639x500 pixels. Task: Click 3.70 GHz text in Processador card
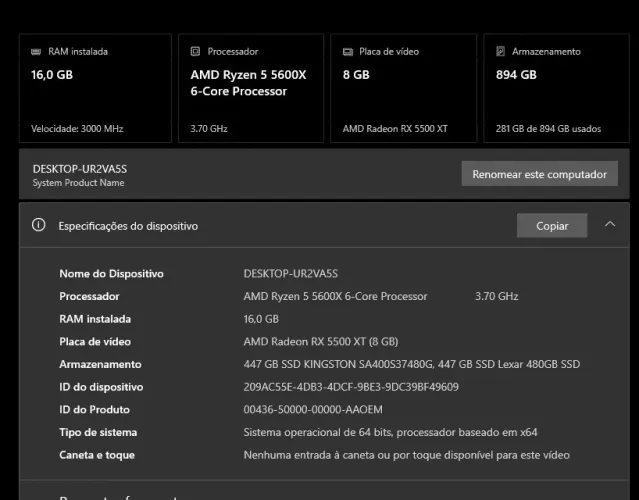tap(209, 129)
